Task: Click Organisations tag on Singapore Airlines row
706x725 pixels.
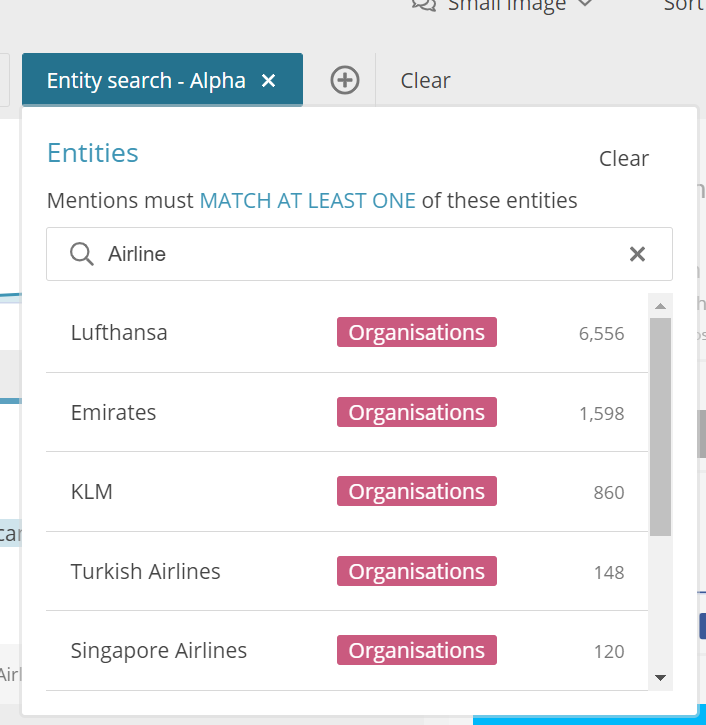Action: (417, 650)
